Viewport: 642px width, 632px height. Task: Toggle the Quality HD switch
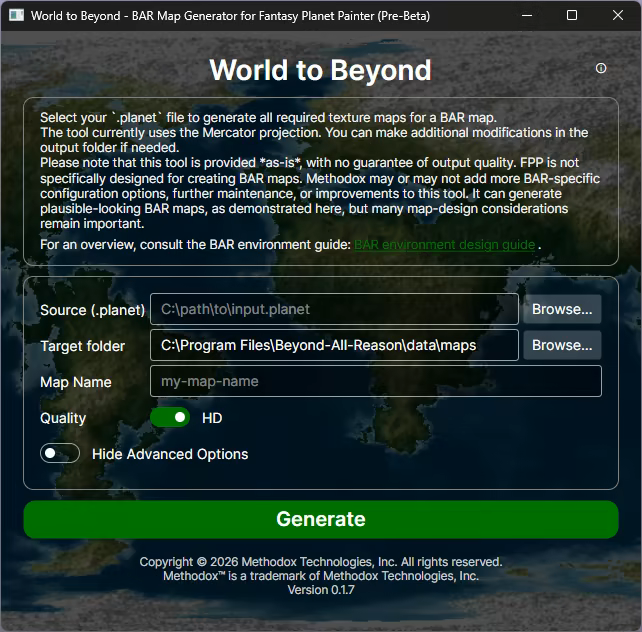(170, 418)
